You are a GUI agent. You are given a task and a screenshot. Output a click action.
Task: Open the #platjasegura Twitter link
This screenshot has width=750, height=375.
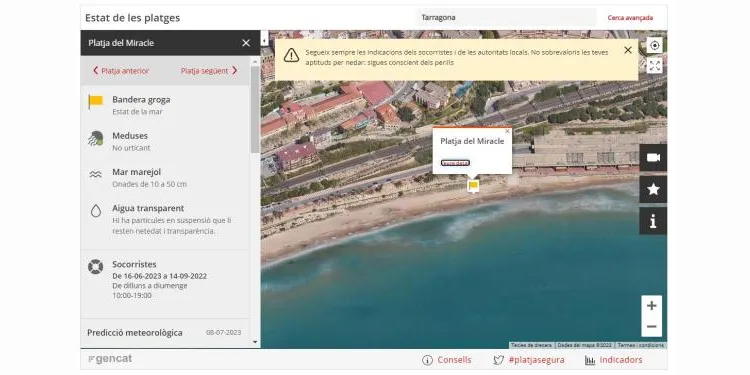536,360
